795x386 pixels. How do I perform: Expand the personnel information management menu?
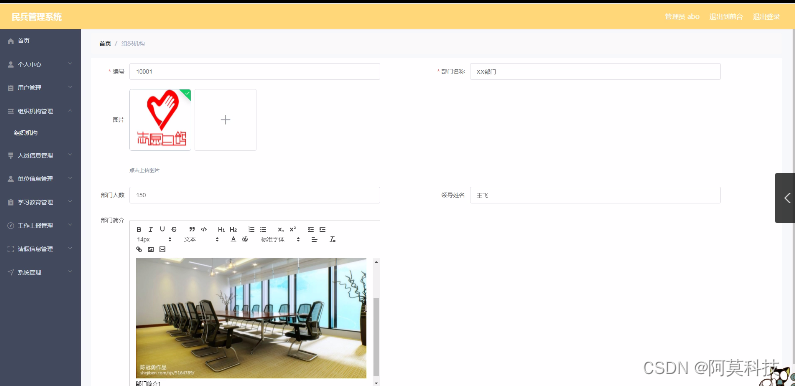click(40, 156)
